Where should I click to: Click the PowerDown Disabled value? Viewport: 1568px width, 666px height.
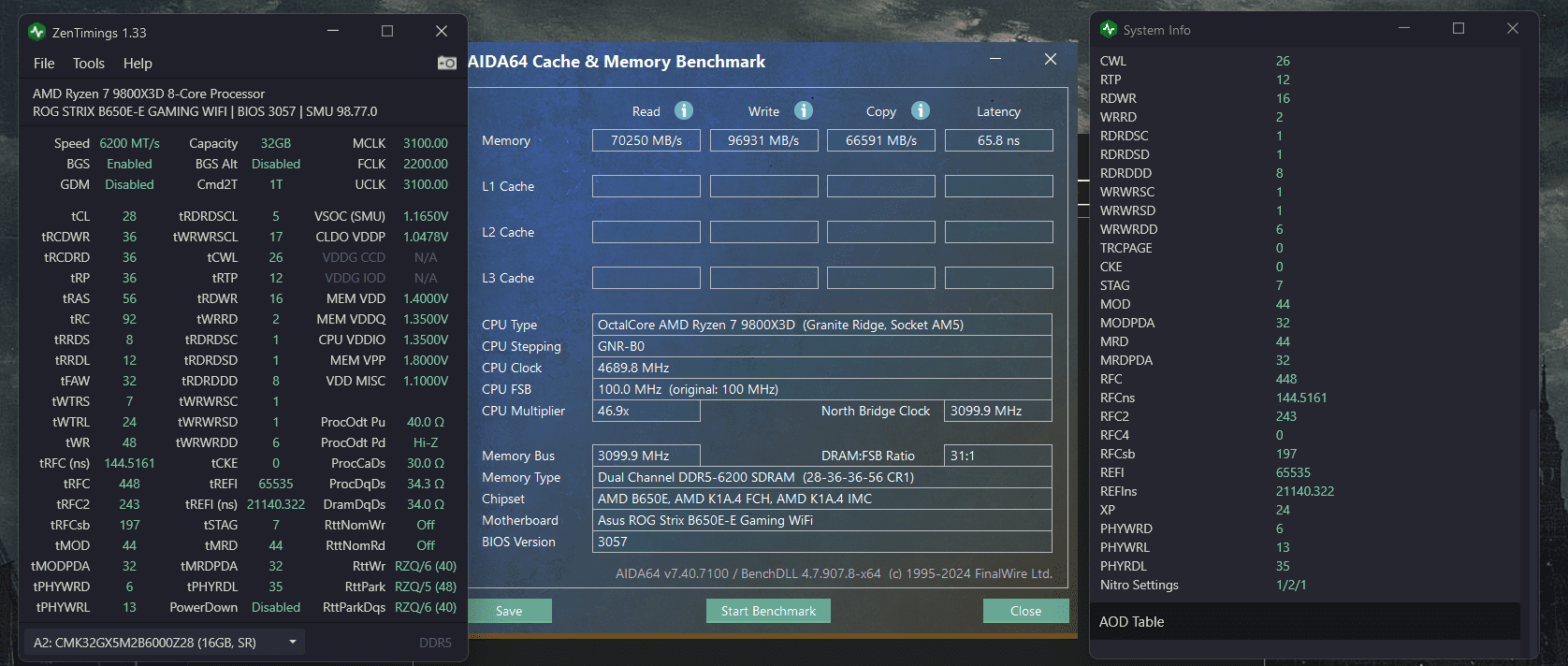[276, 607]
